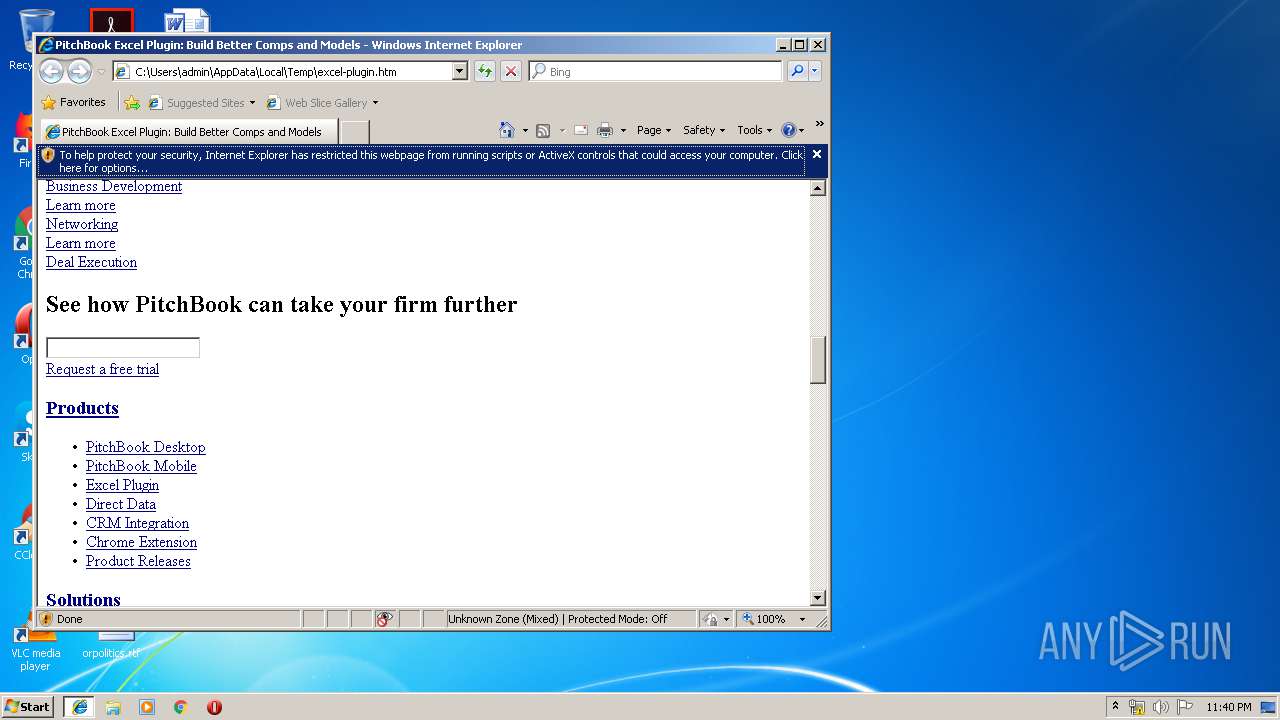Screen dimensions: 1280x720
Task: Show hidden tray icons arrow
Action: point(1115,707)
